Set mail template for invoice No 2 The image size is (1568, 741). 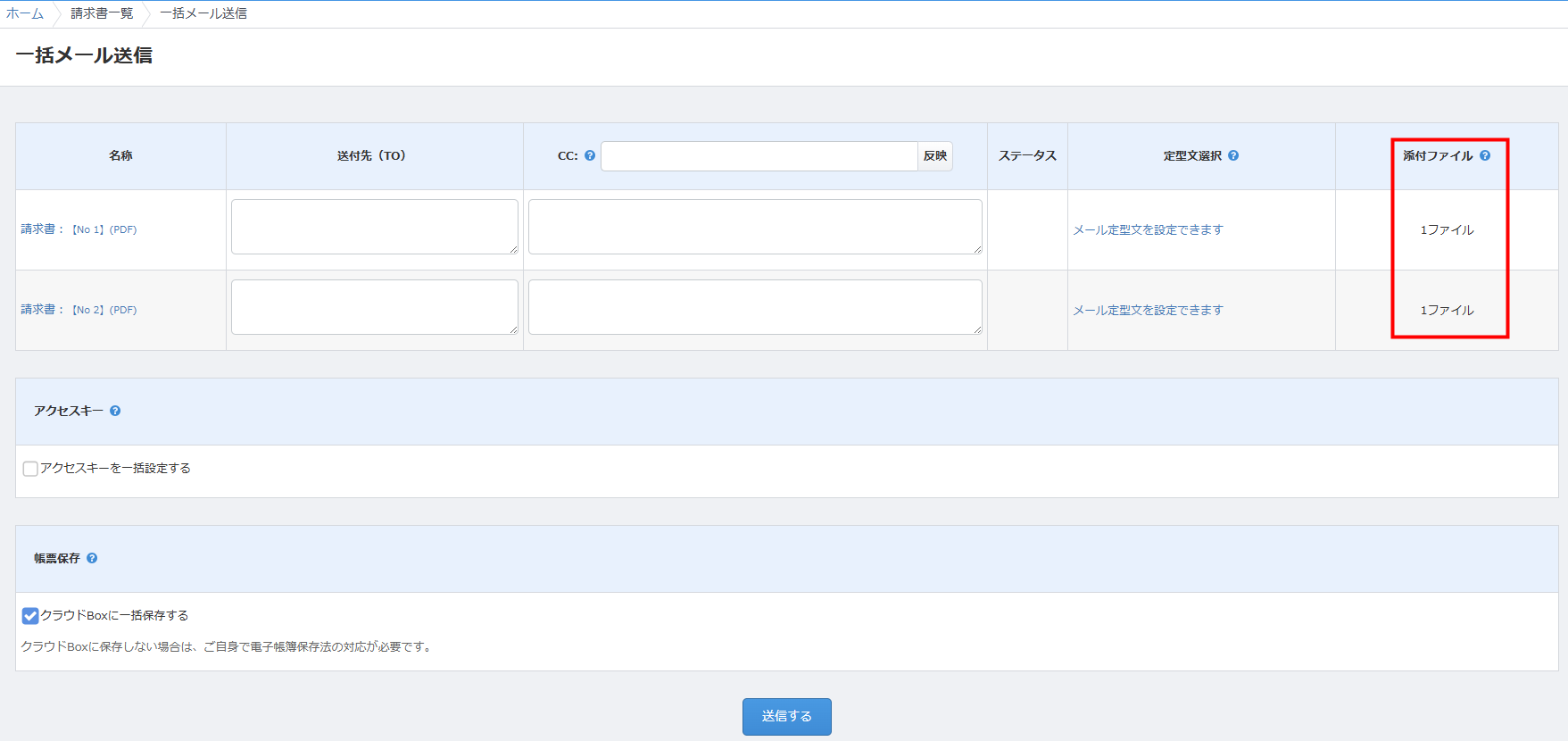point(1148,310)
